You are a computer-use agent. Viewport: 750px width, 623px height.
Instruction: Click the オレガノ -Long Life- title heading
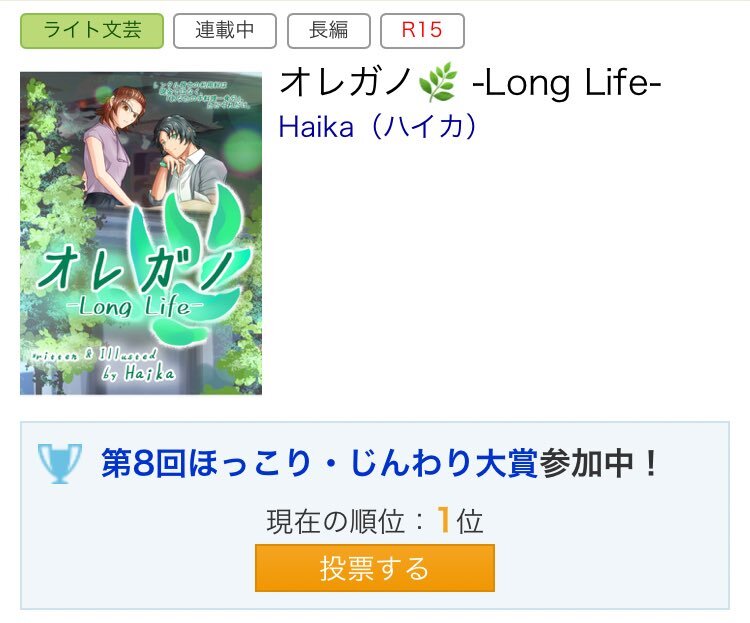tap(470, 83)
